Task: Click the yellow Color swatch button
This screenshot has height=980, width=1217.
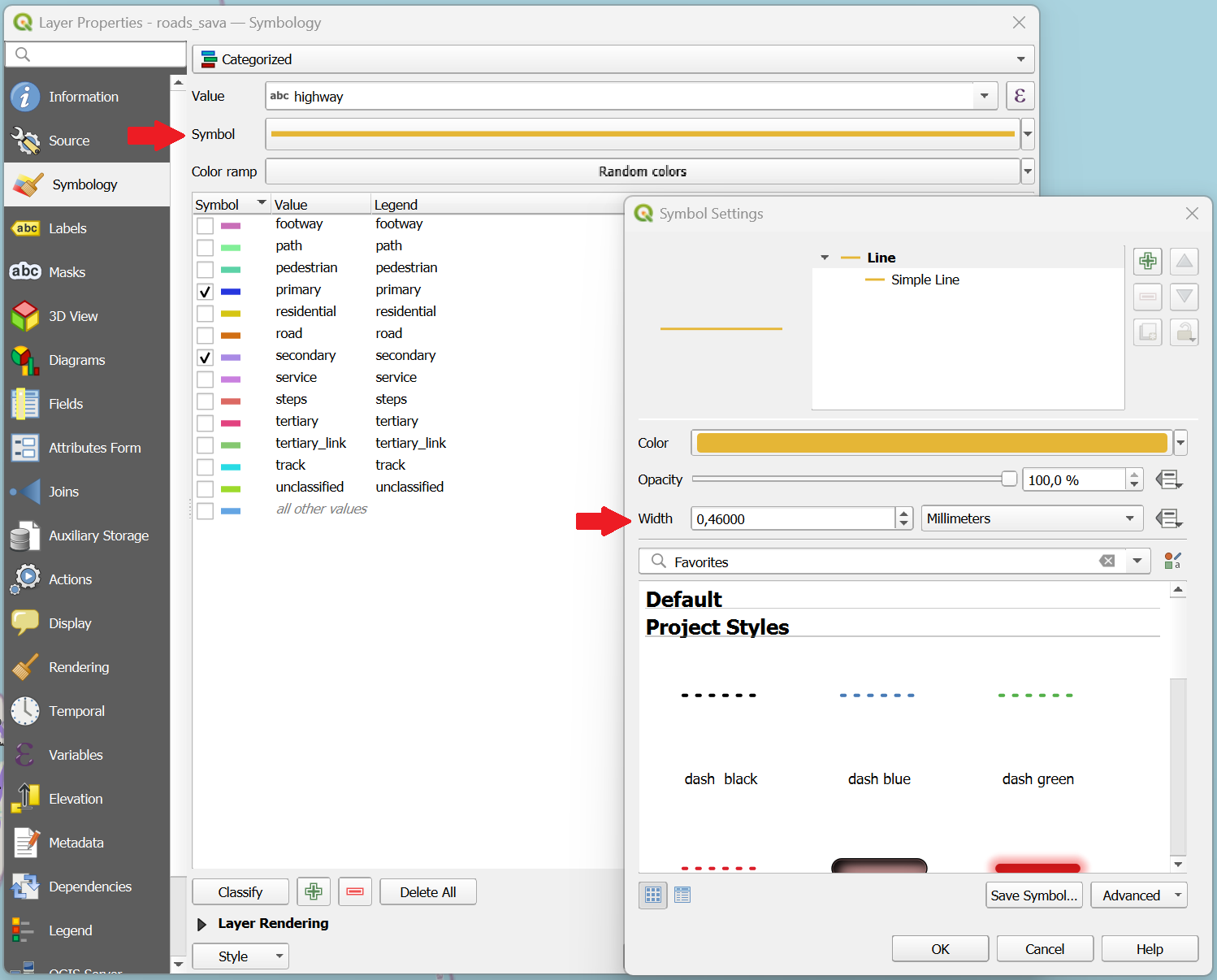Action: point(931,443)
